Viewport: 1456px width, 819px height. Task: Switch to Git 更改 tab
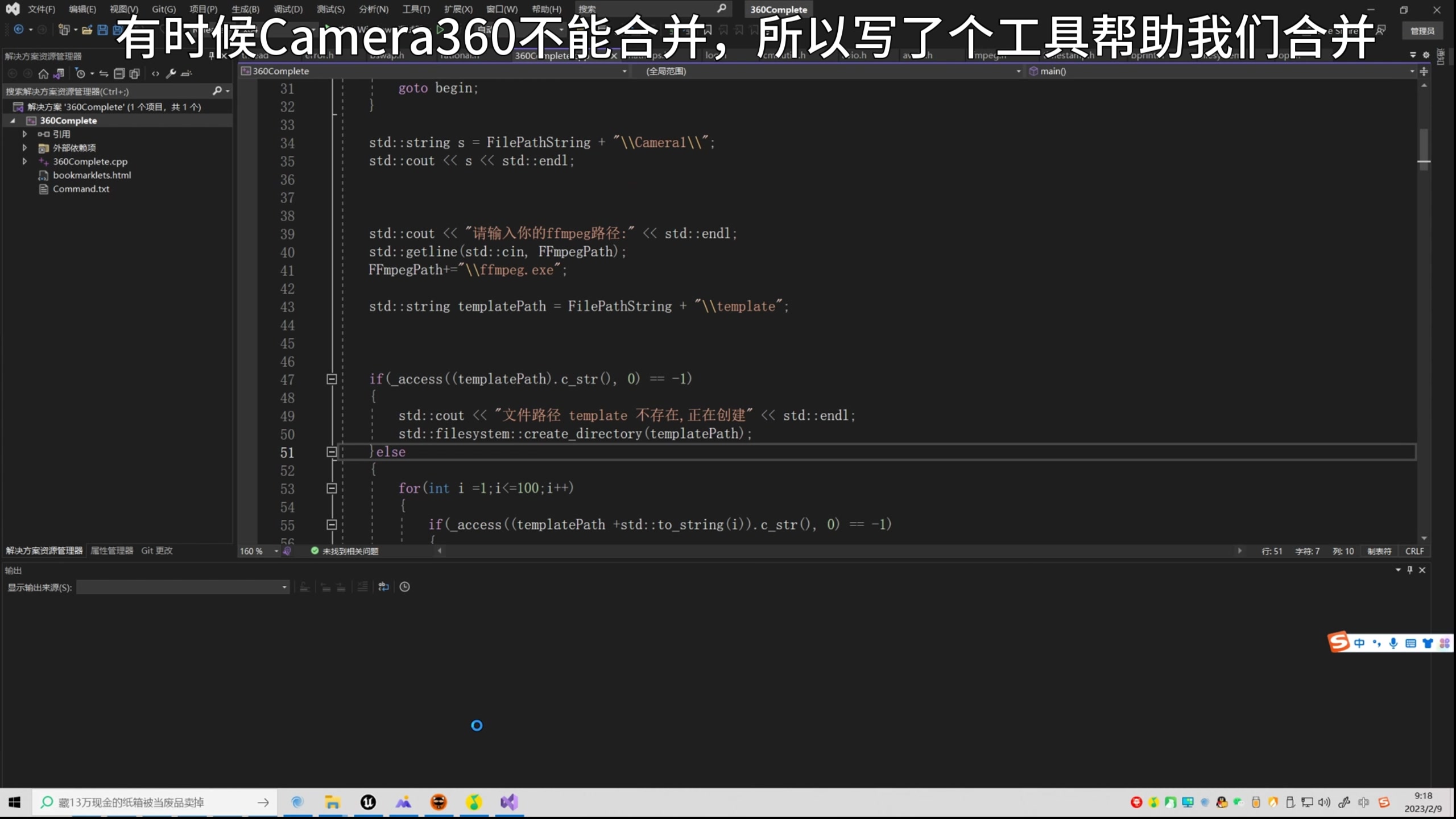[157, 551]
